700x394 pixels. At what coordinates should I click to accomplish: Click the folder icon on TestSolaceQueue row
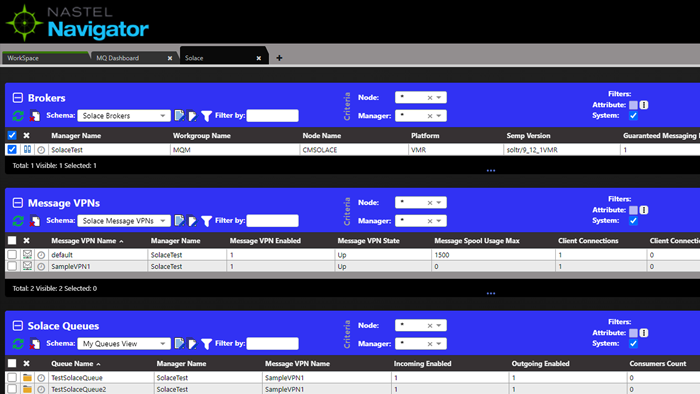click(x=27, y=377)
